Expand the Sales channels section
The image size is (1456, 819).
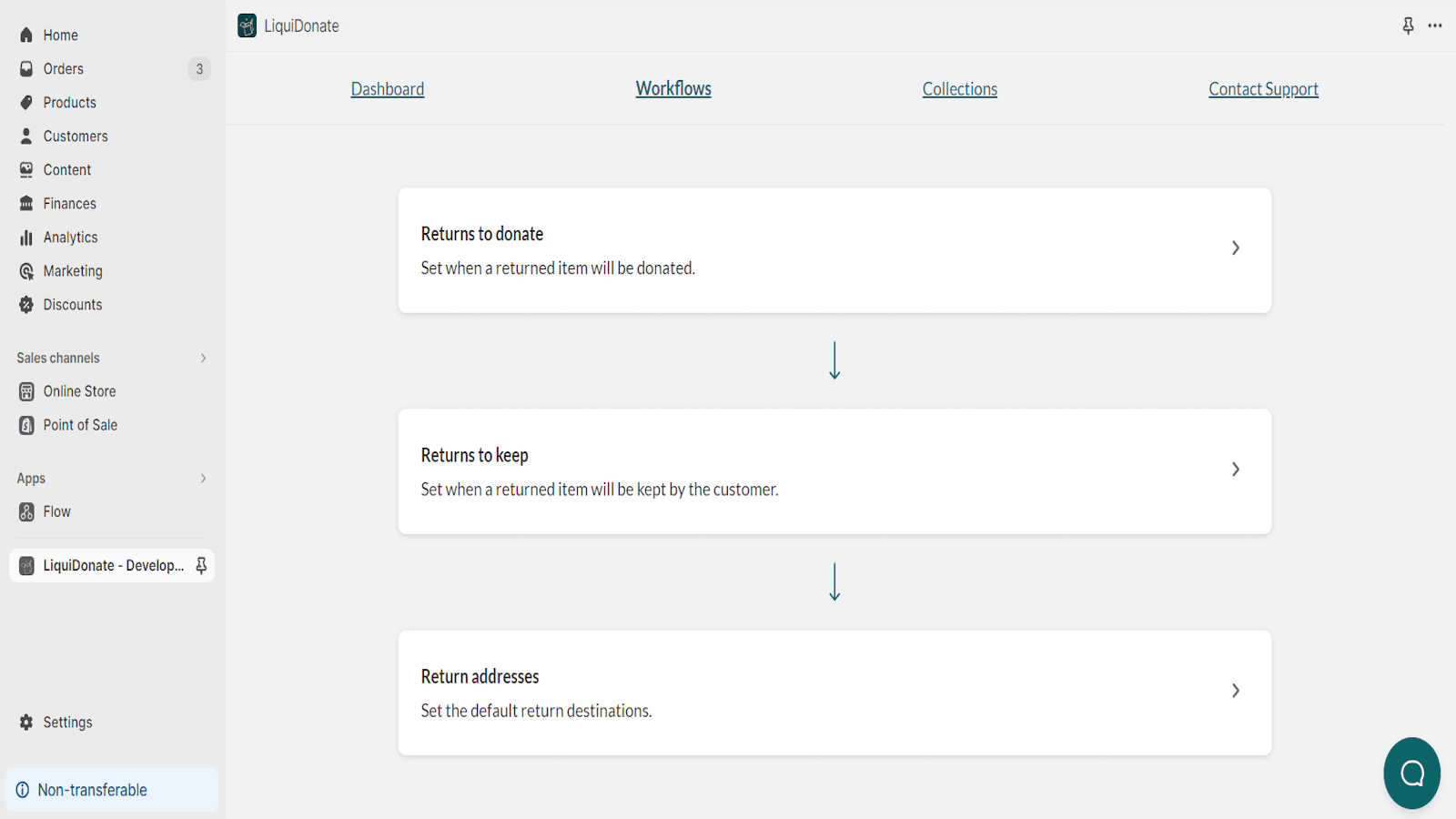point(203,359)
